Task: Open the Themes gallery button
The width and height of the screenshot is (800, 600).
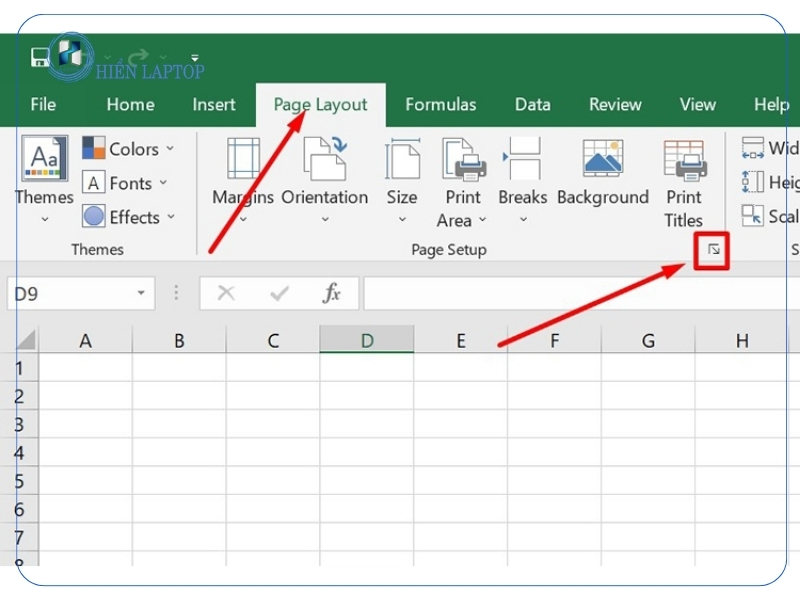Action: tap(44, 179)
